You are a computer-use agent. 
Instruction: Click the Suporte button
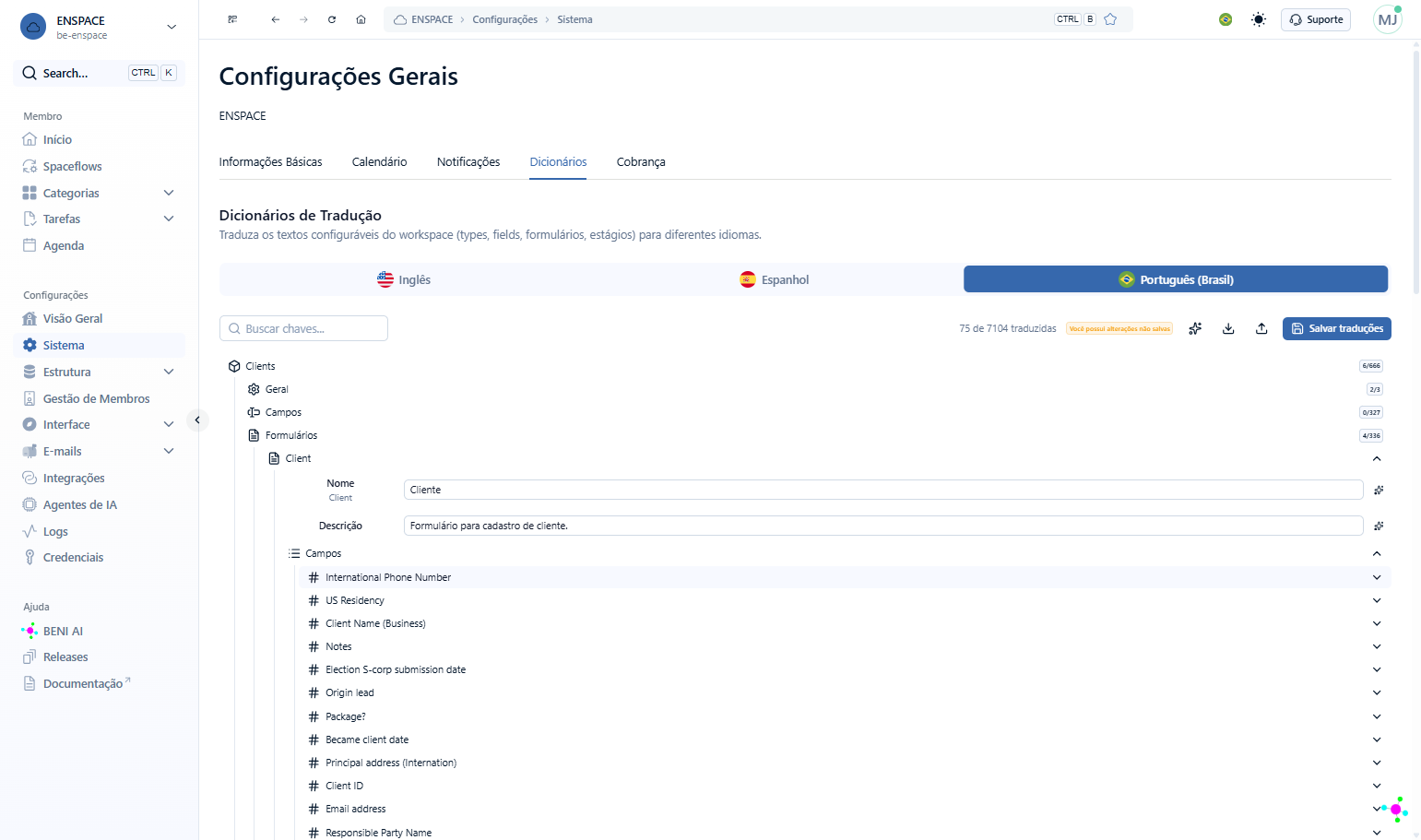1316,19
